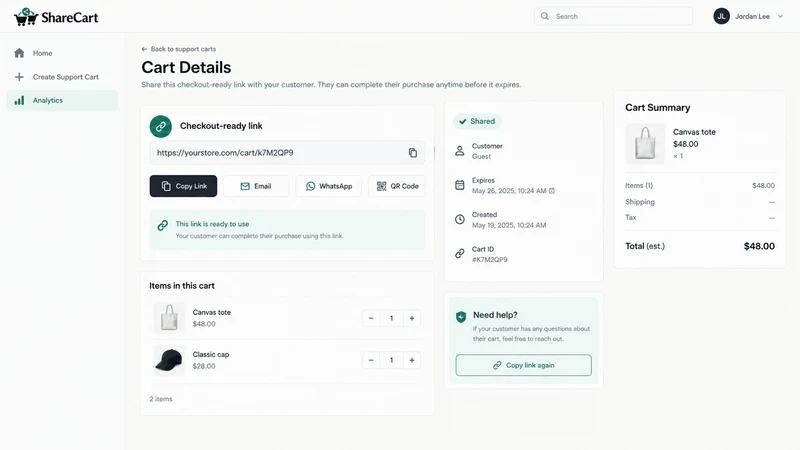Screen dimensions: 800x450
Task: Edit expiry with small icon after date
Action: pyautogui.click(x=552, y=191)
